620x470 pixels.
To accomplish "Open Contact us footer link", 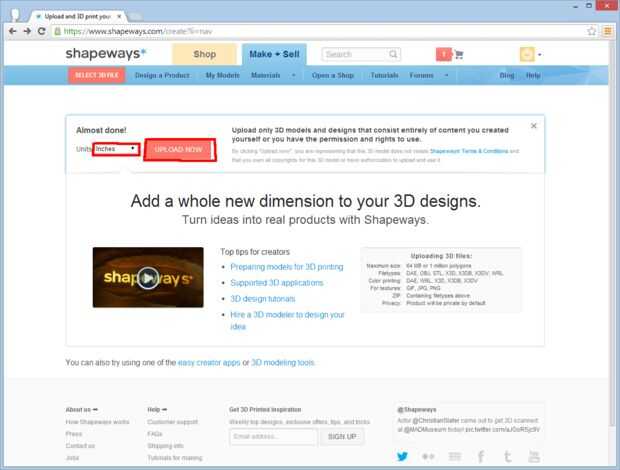I will [80, 445].
